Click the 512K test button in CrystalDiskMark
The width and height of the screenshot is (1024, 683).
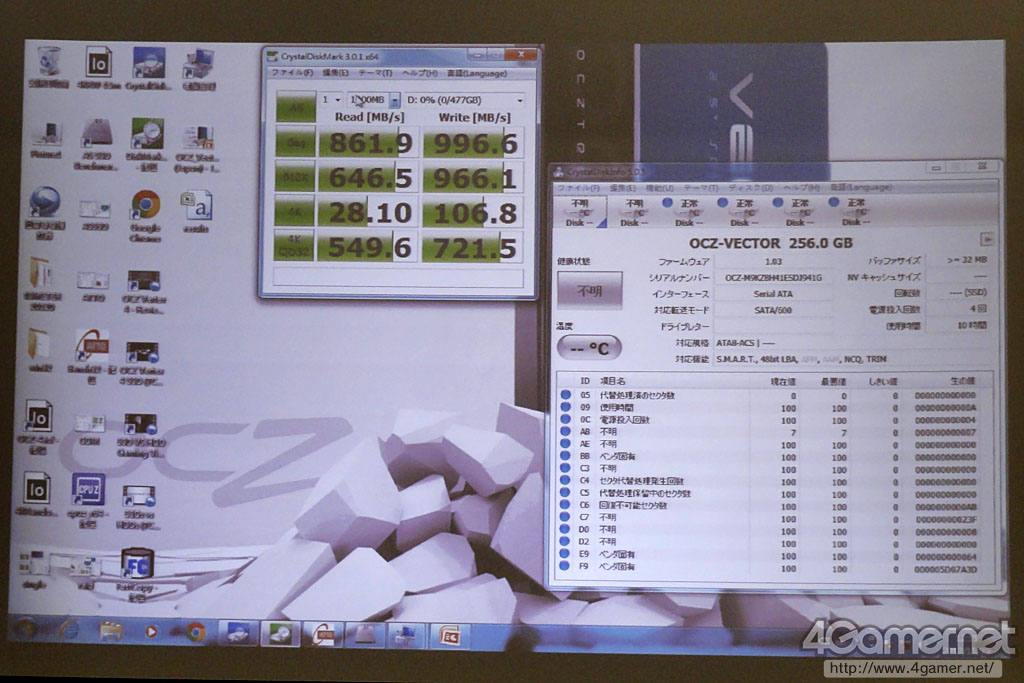click(x=295, y=176)
